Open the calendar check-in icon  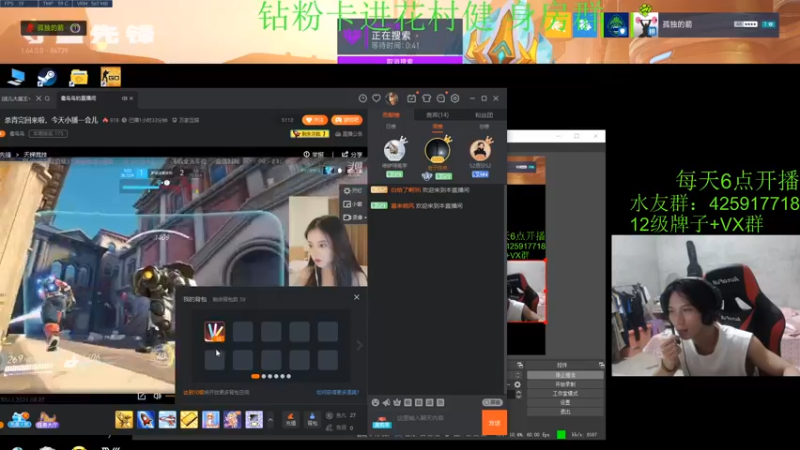[x=411, y=98]
